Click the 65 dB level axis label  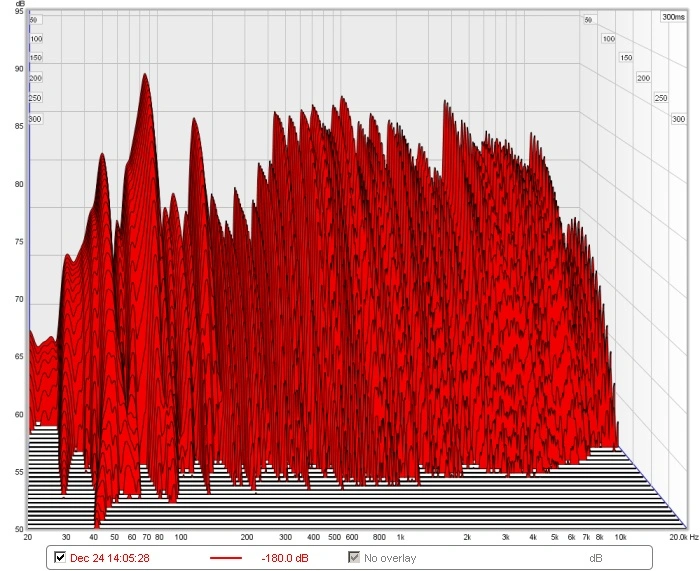pos(19,356)
